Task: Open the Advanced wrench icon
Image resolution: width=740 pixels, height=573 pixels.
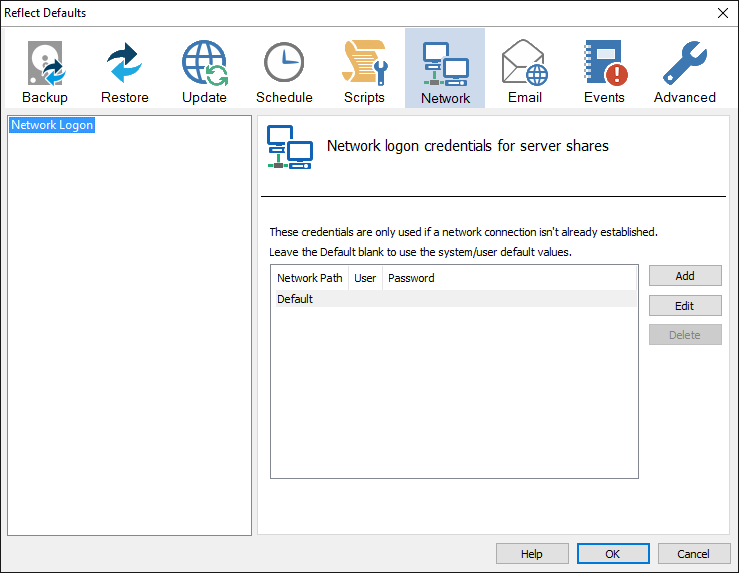Action: [685, 63]
